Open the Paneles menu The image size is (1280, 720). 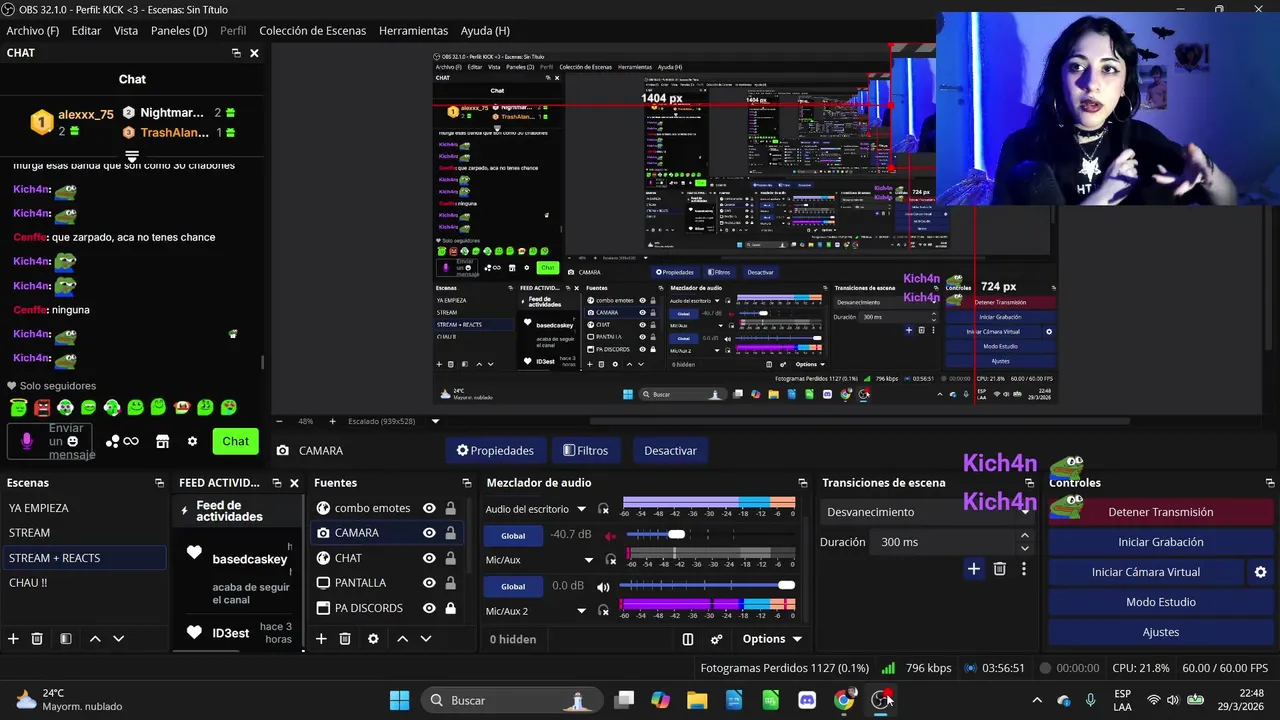179,31
